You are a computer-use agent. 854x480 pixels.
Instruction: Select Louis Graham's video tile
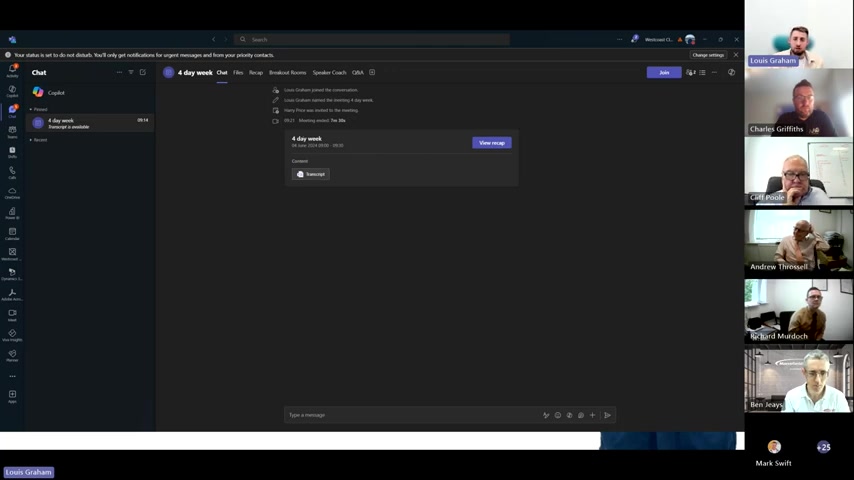799,34
